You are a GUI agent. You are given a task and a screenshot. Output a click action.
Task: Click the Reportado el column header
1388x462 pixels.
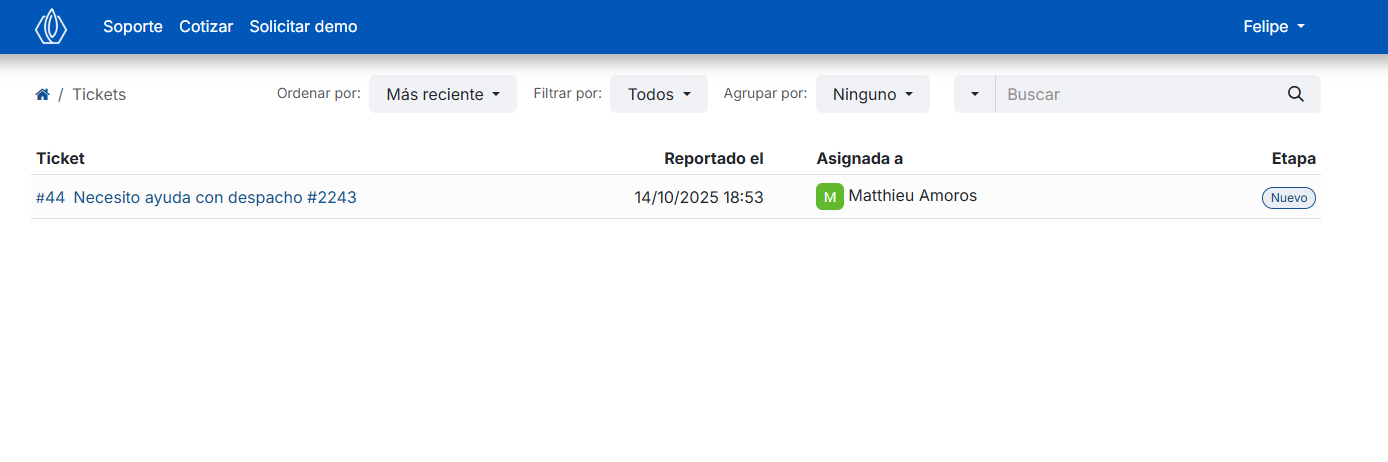(x=714, y=158)
